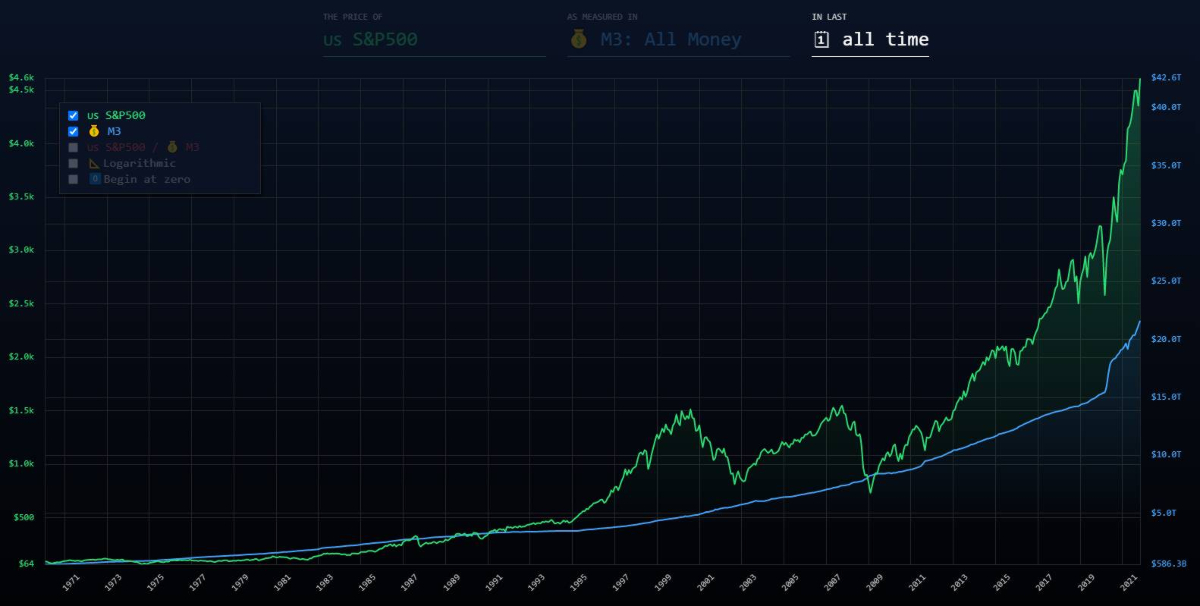
Task: Click the zero icon beside Begin at zero
Action: (x=95, y=179)
